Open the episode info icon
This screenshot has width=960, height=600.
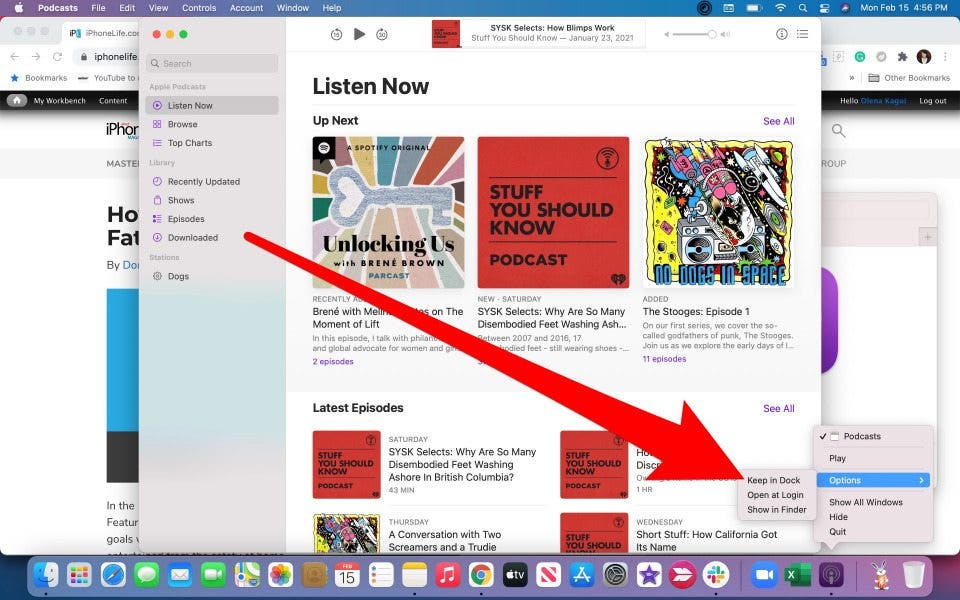[782, 34]
